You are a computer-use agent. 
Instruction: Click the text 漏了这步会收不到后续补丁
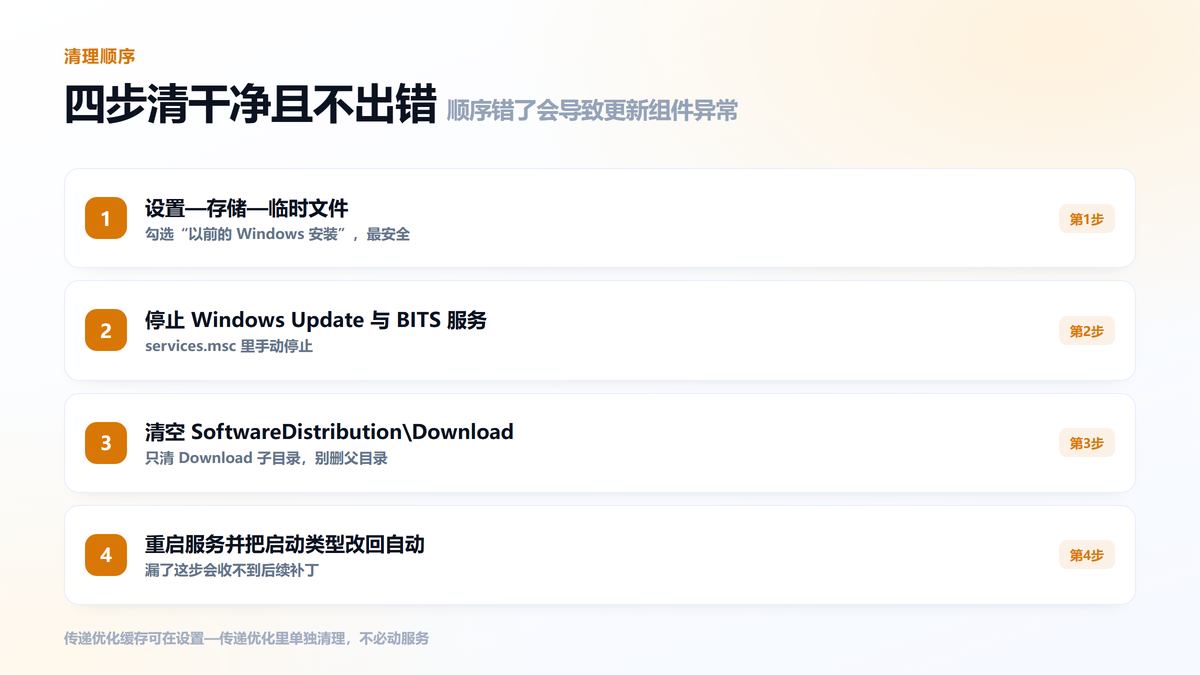[232, 570]
